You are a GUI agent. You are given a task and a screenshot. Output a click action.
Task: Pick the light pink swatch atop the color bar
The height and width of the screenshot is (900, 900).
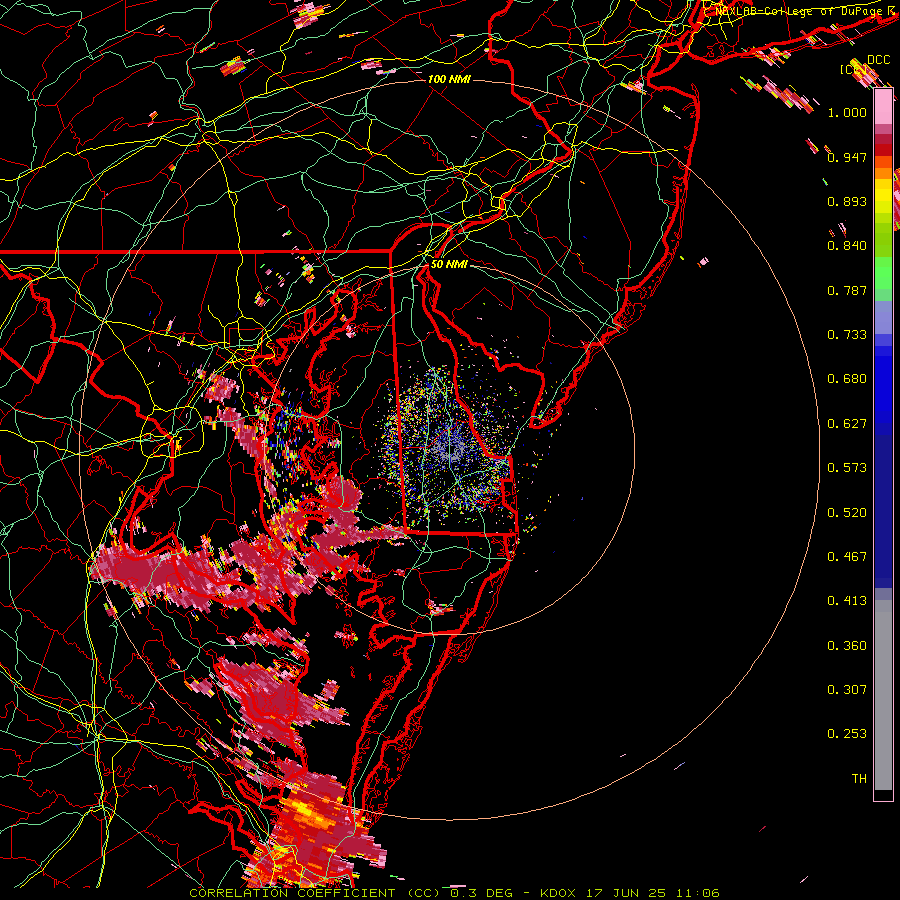[x=883, y=107]
